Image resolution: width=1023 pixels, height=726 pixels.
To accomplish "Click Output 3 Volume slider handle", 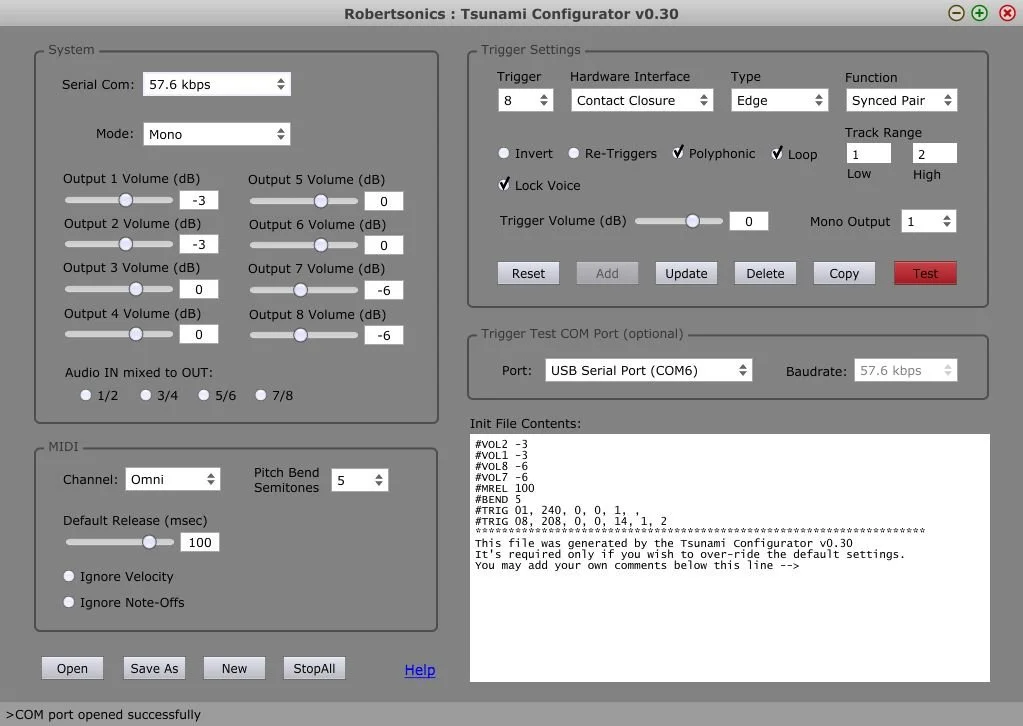I will [x=136, y=289].
